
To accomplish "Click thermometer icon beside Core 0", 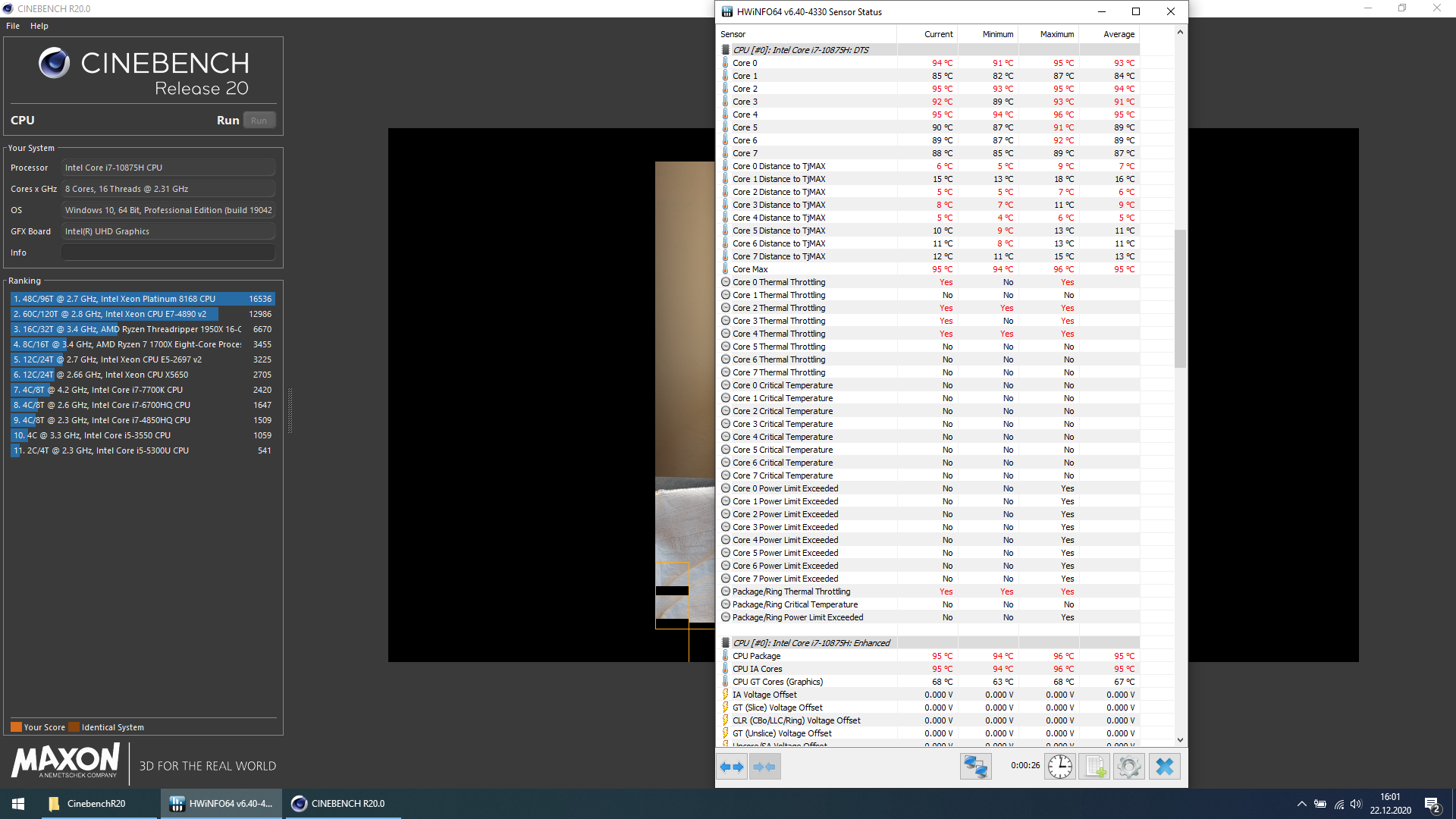I will click(x=726, y=63).
